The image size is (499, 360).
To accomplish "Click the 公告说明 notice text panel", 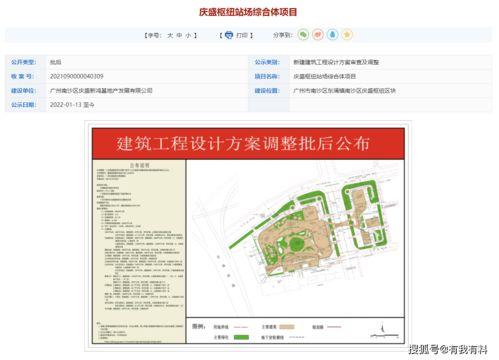I will pyautogui.click(x=139, y=251).
